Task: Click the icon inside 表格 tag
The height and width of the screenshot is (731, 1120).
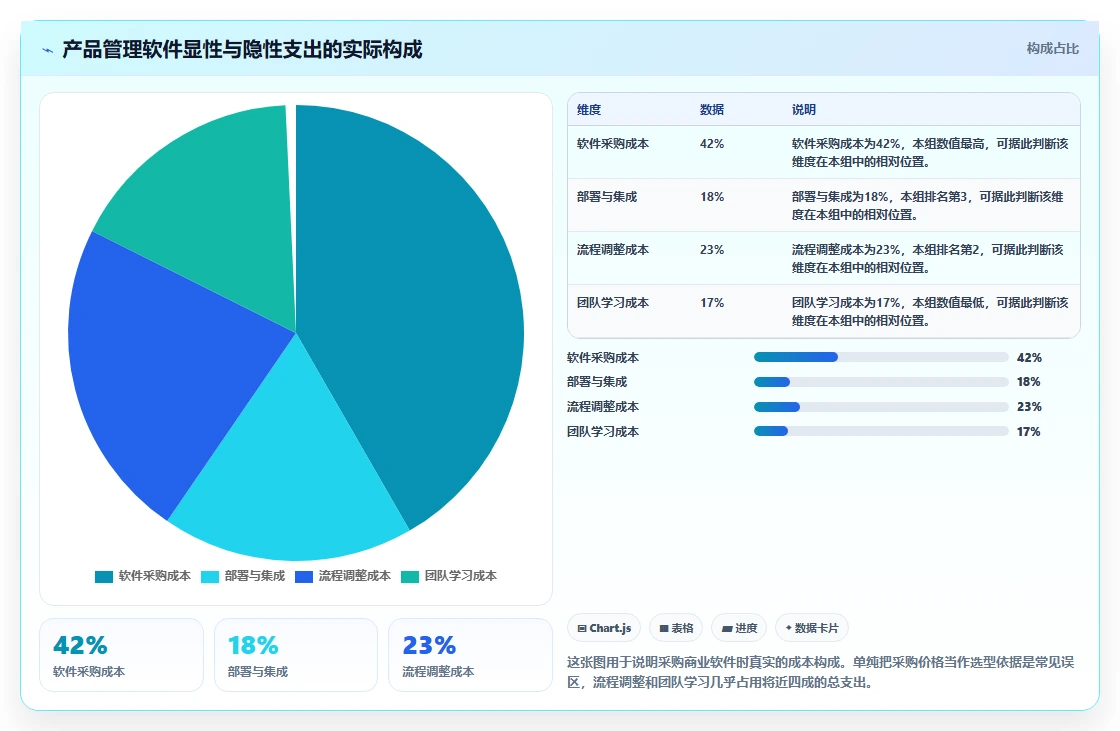Action: (x=664, y=629)
